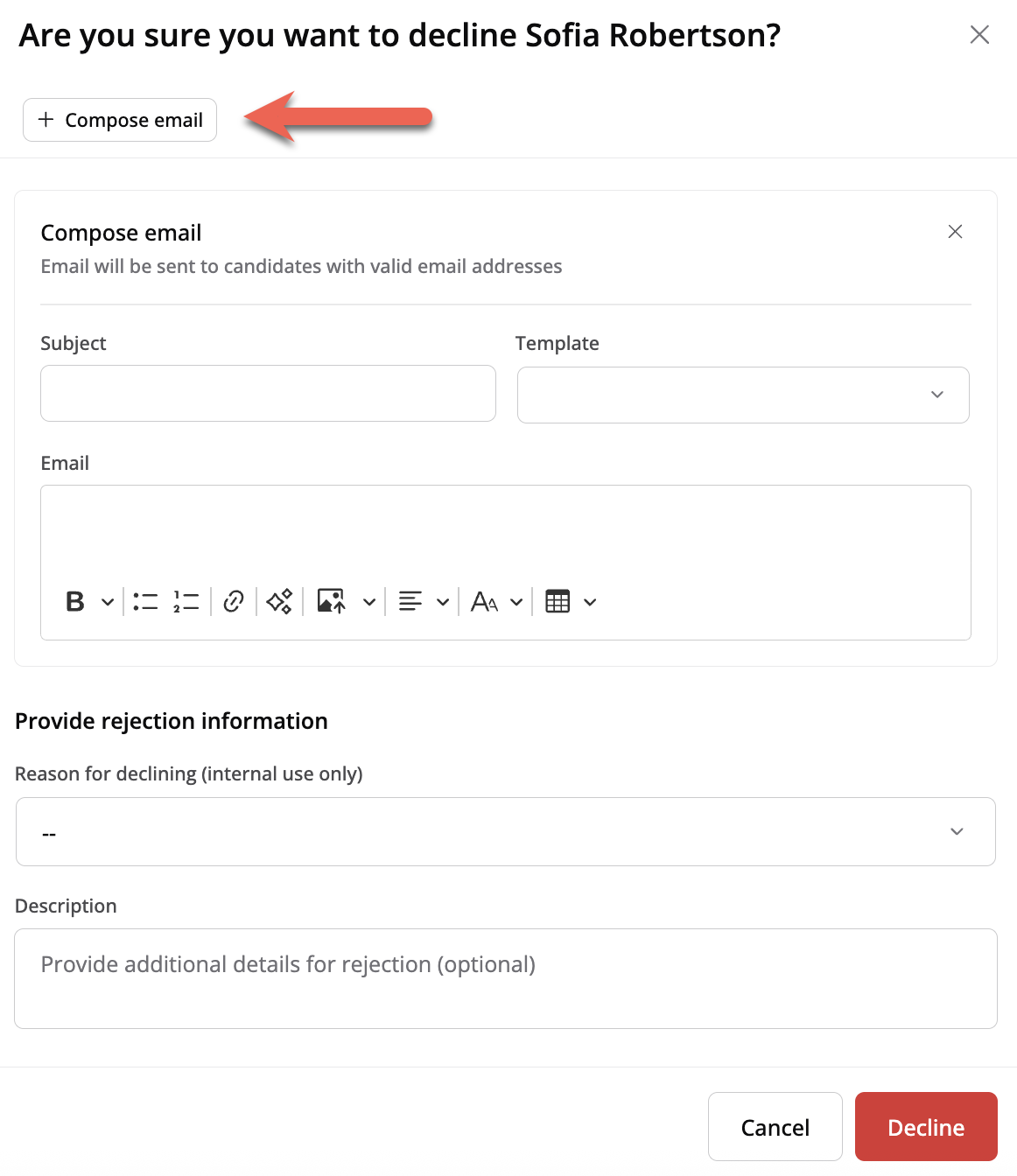1017x1176 pixels.
Task: Click the insert table icon
Action: tap(558, 602)
